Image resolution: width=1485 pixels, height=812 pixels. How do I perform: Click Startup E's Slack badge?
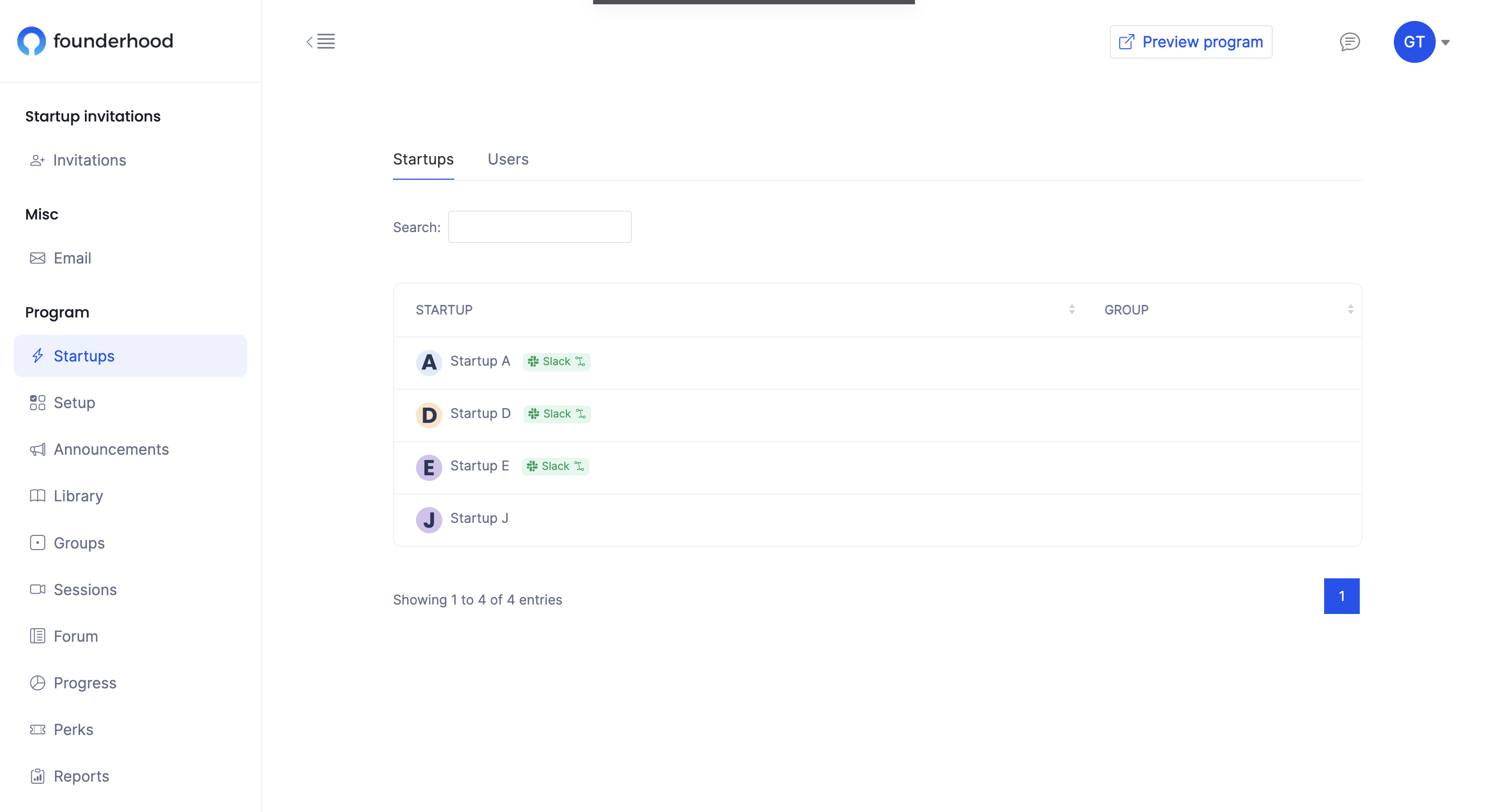coord(554,466)
